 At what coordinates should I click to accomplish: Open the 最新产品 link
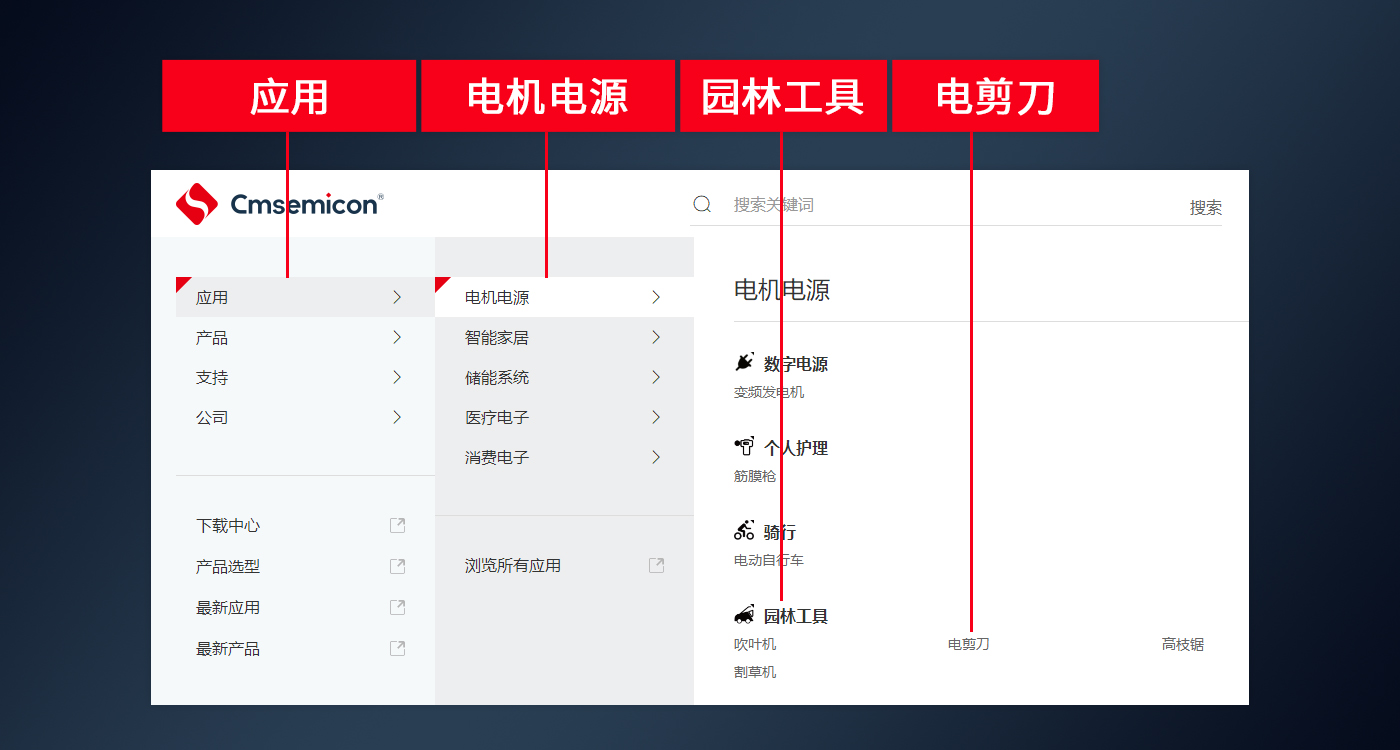click(228, 648)
